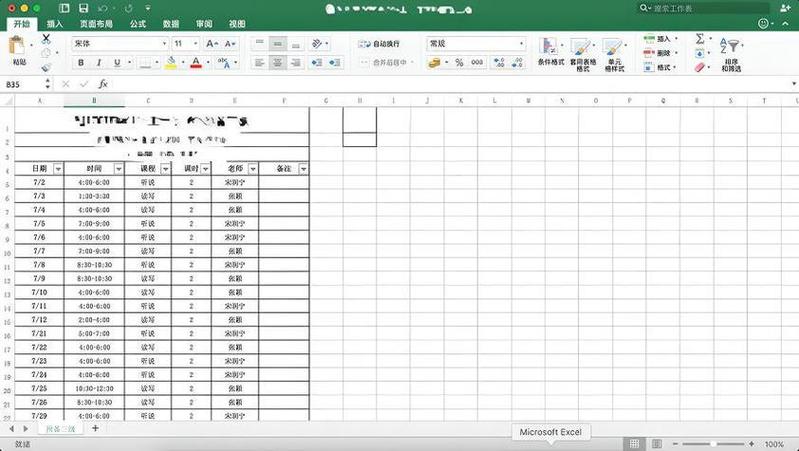Click the 删除 delete cells button

658,53
